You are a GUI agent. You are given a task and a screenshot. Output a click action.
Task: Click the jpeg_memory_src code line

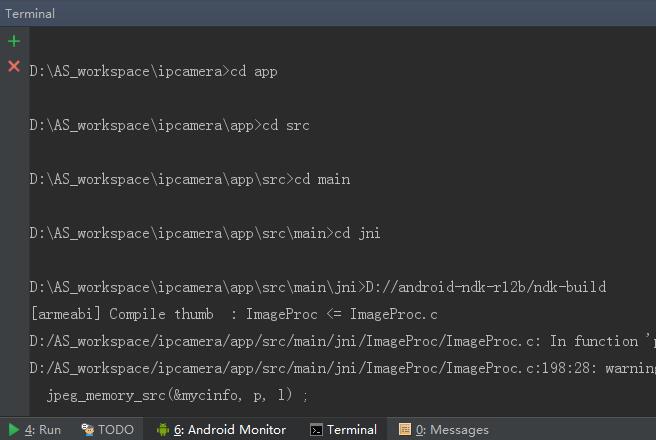click(x=178, y=396)
